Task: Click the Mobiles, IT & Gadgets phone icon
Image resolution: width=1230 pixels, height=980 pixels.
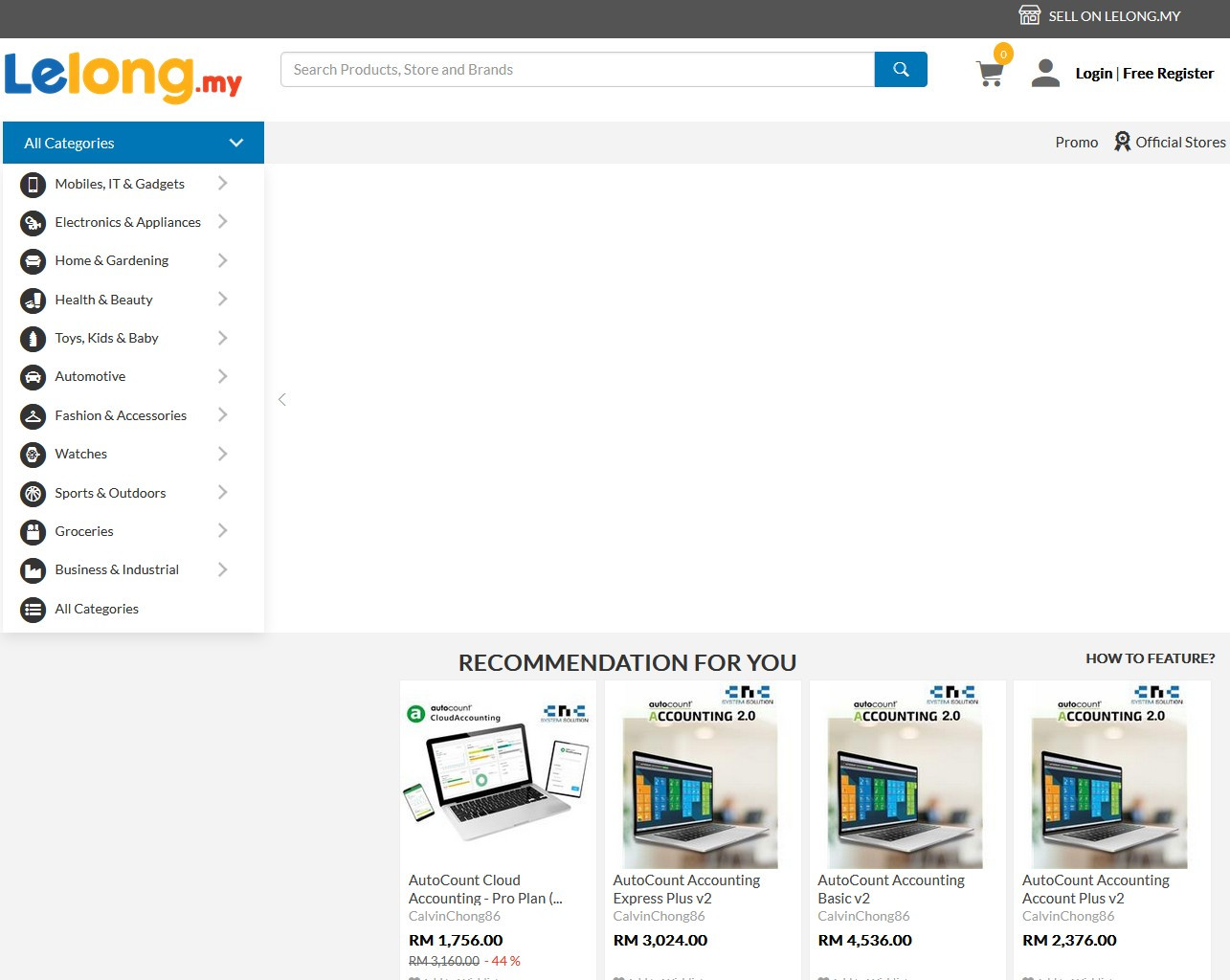Action: [x=33, y=184]
